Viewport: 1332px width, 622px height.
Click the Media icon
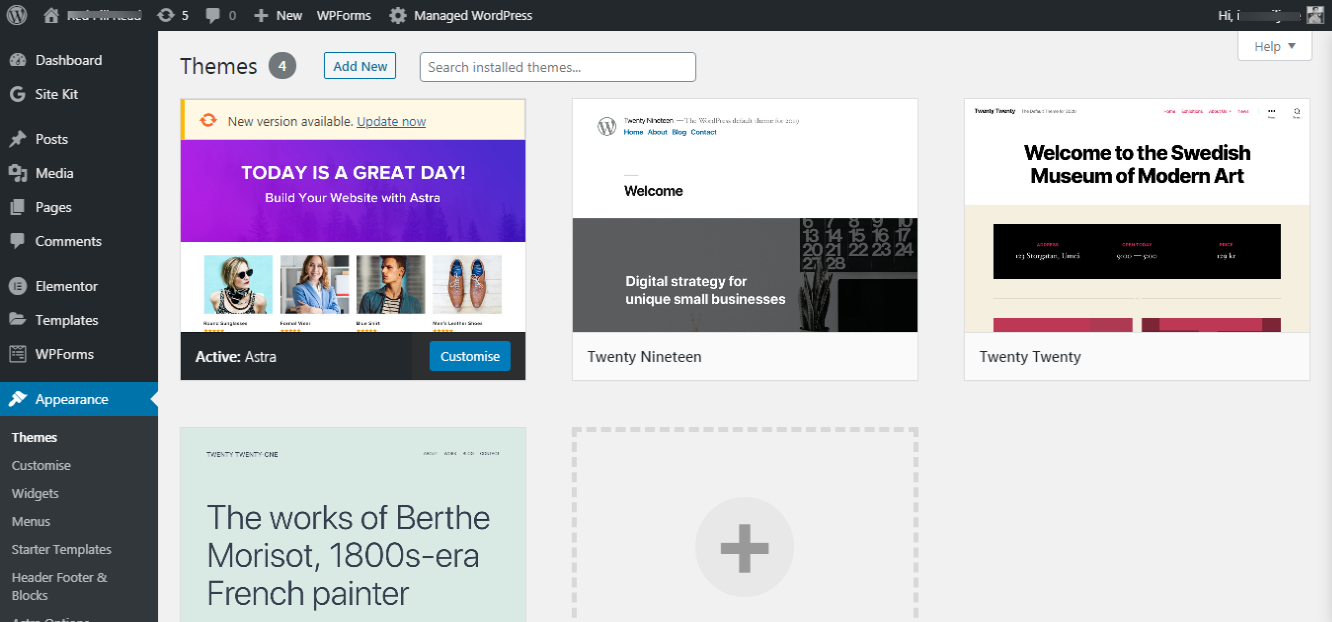[x=17, y=173]
